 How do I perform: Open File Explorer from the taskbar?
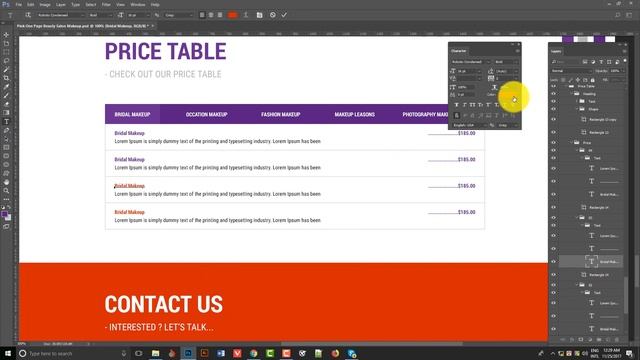[156, 353]
